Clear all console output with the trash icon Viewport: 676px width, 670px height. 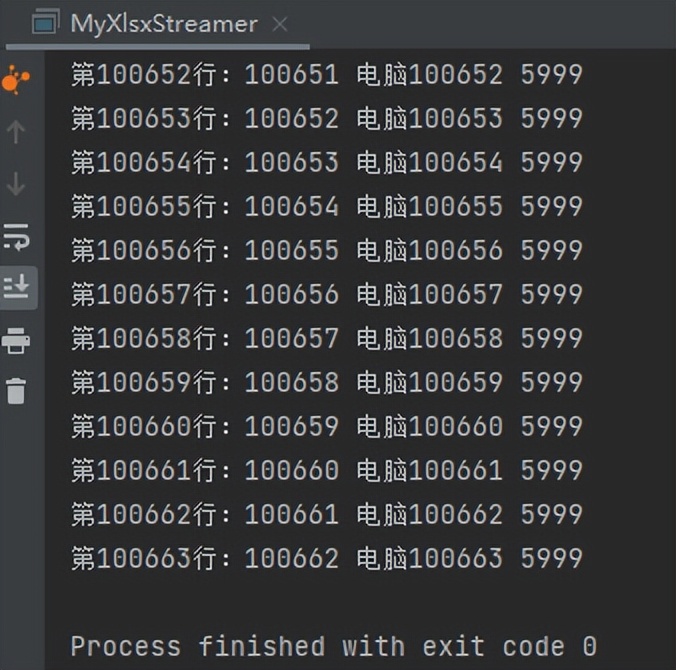pyautogui.click(x=16, y=391)
